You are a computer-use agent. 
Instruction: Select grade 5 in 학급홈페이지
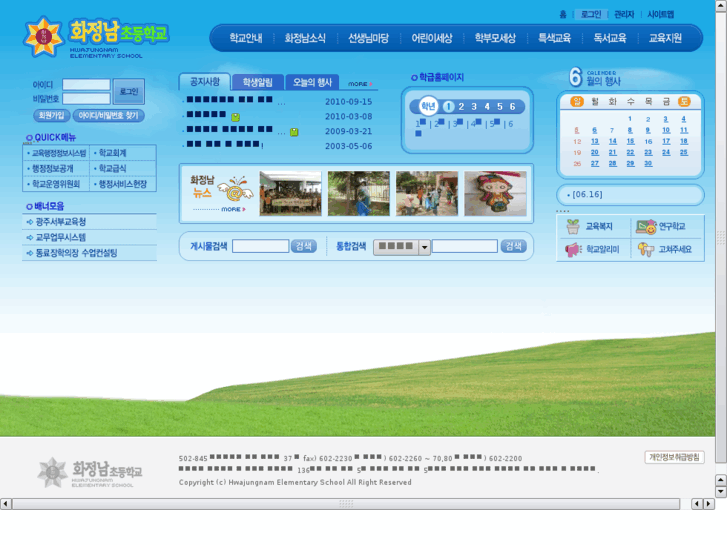coord(500,107)
